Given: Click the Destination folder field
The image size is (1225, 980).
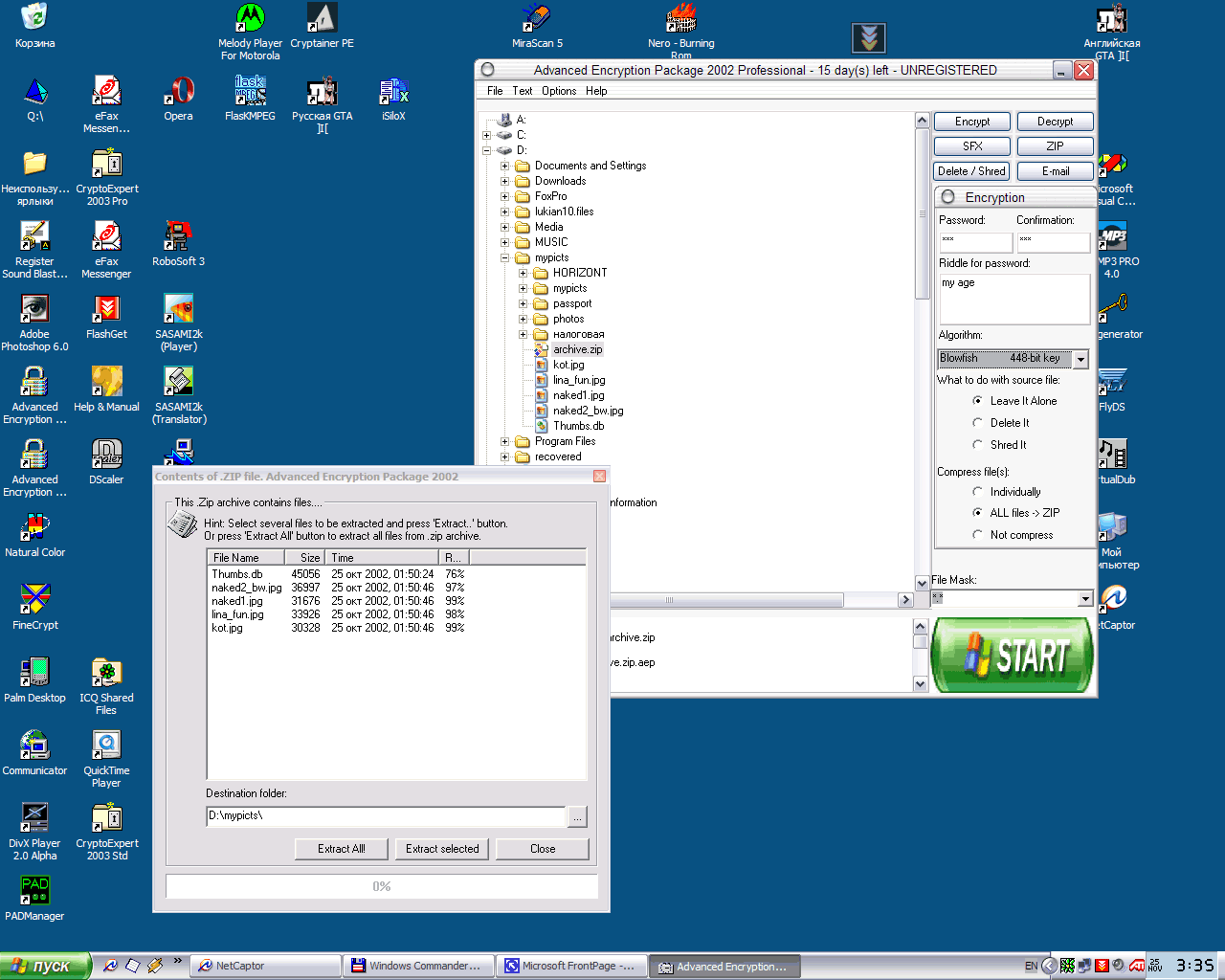Looking at the screenshot, I should [387, 816].
